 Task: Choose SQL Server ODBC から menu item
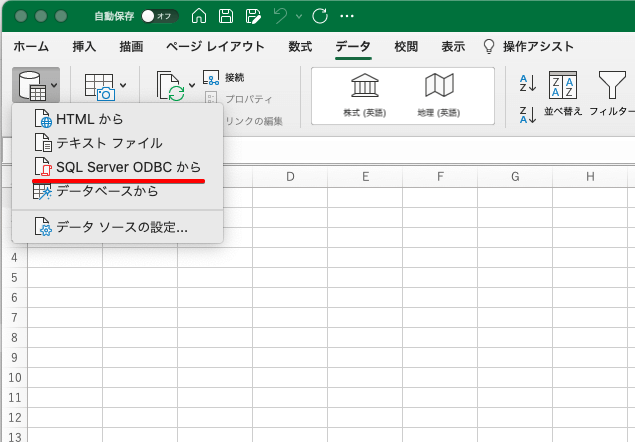point(117,167)
